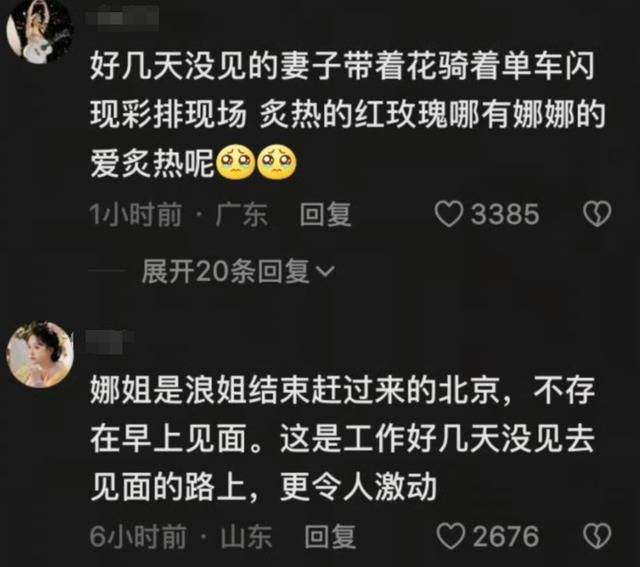Select the blurred username of second commenter
This screenshot has height=567, width=640.
coord(110,342)
